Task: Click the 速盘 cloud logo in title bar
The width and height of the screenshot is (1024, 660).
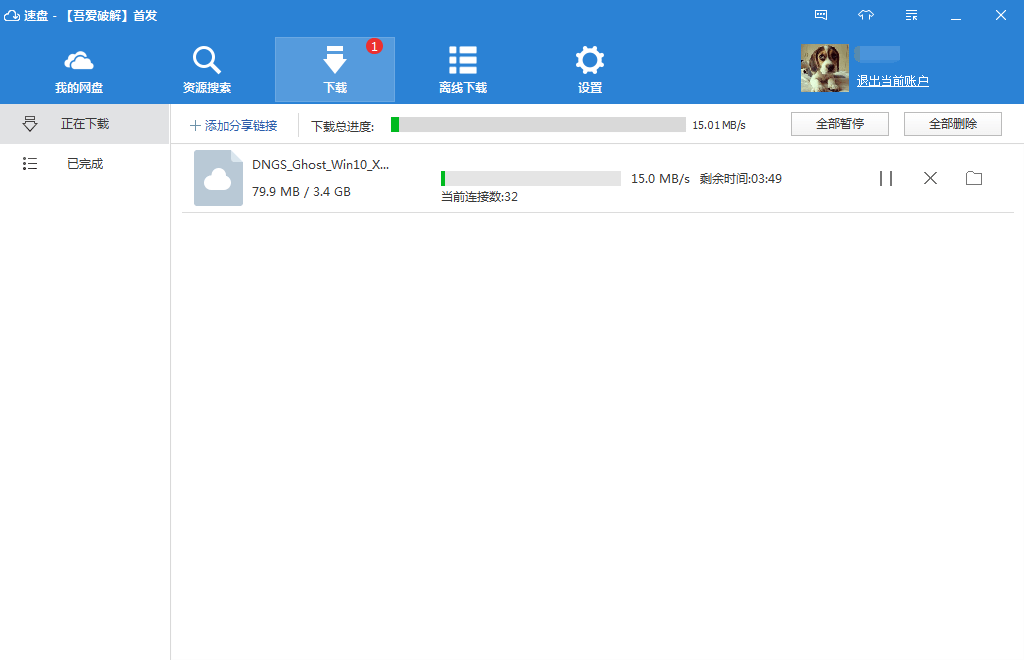Action: [x=12, y=15]
